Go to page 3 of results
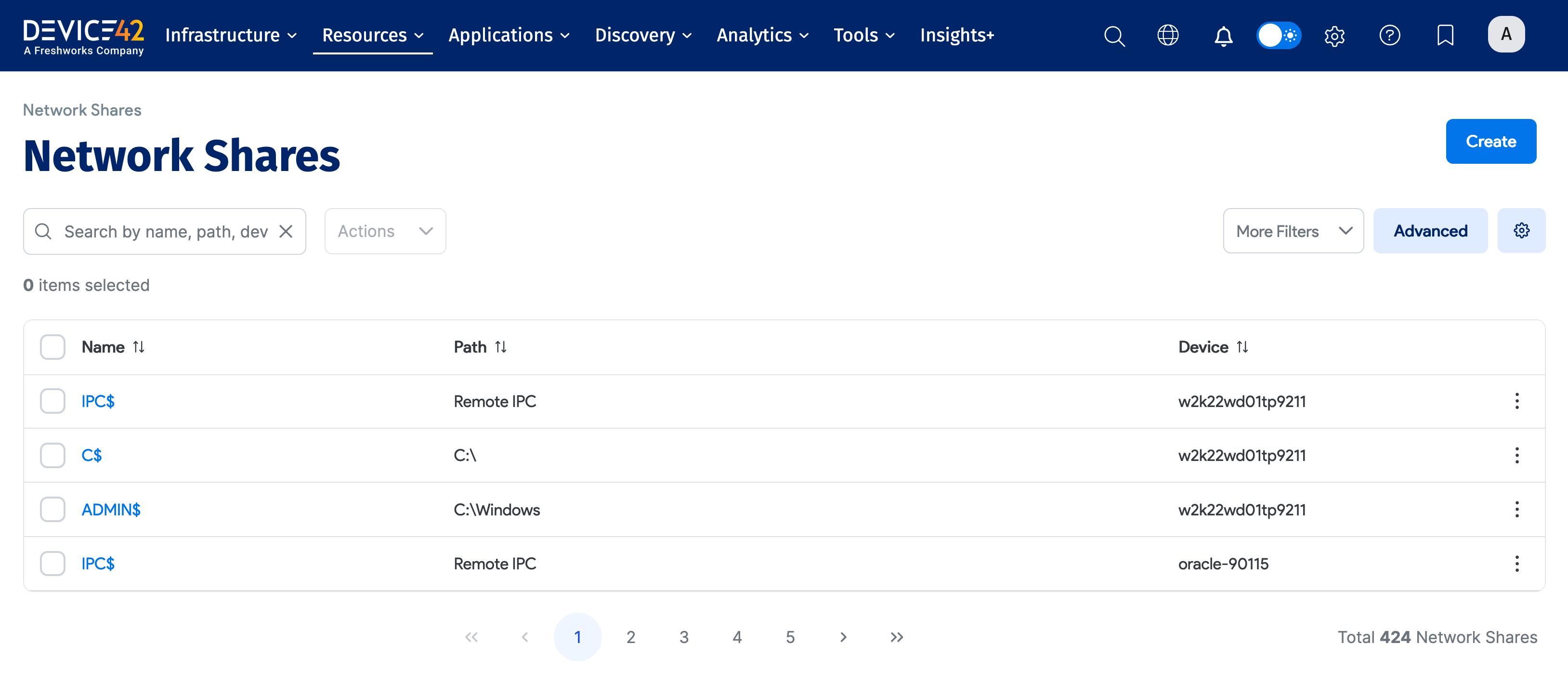 (x=683, y=637)
